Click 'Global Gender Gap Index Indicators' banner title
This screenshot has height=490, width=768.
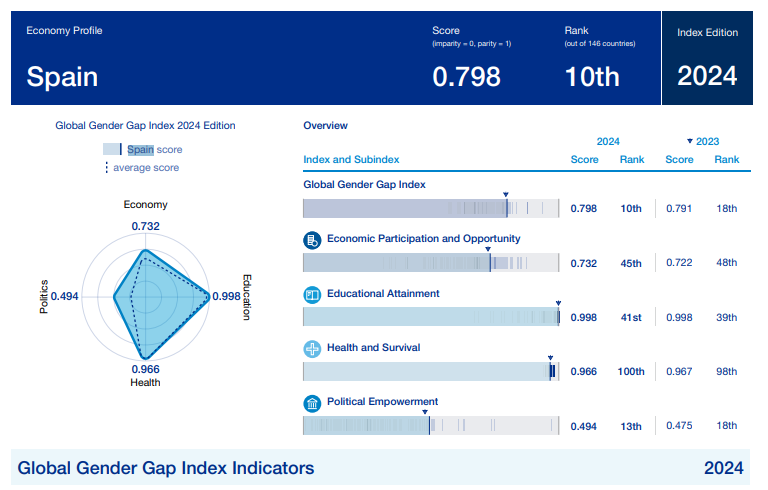tap(166, 468)
